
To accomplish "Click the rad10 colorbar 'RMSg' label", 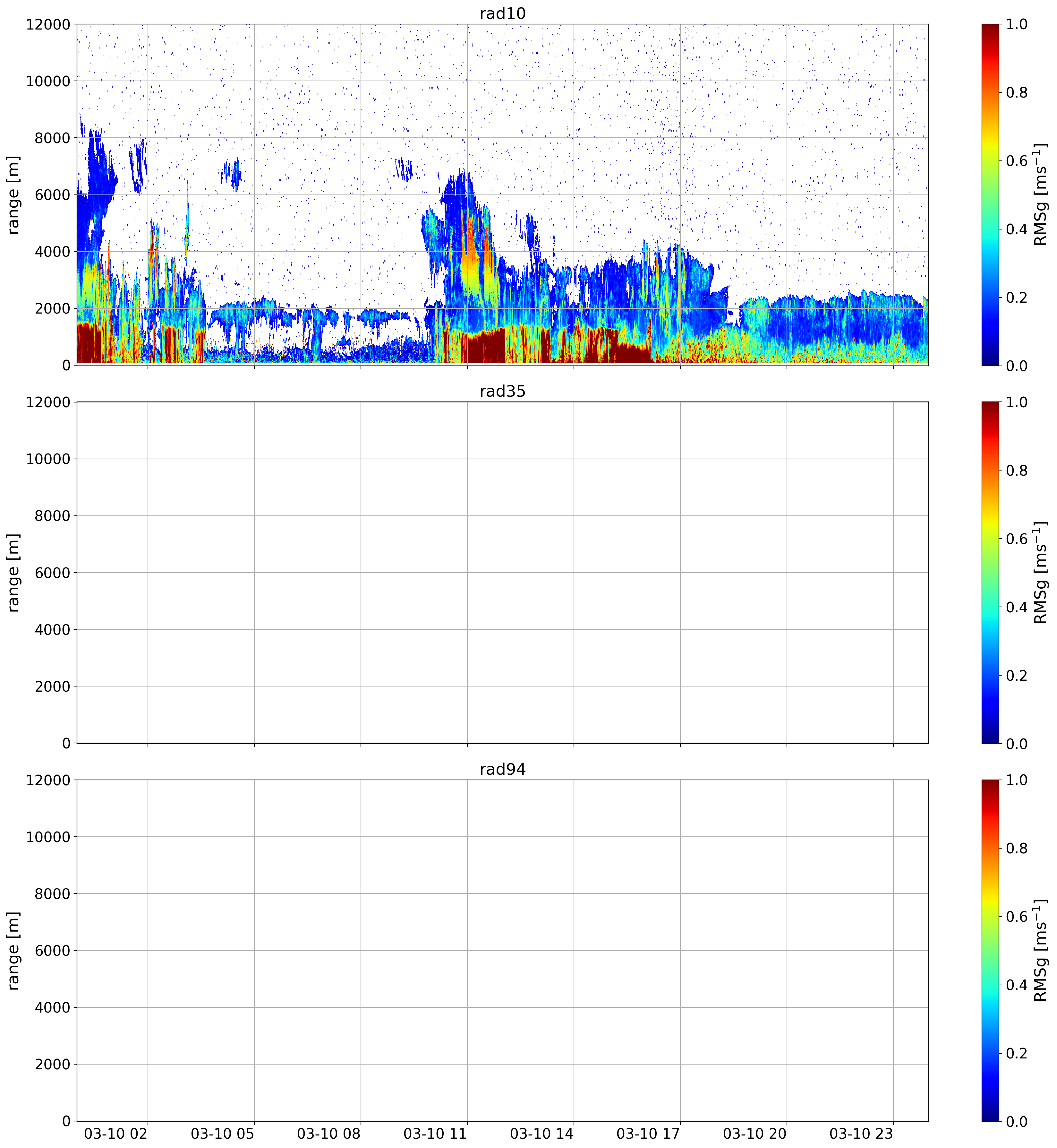I will 1040,194.
